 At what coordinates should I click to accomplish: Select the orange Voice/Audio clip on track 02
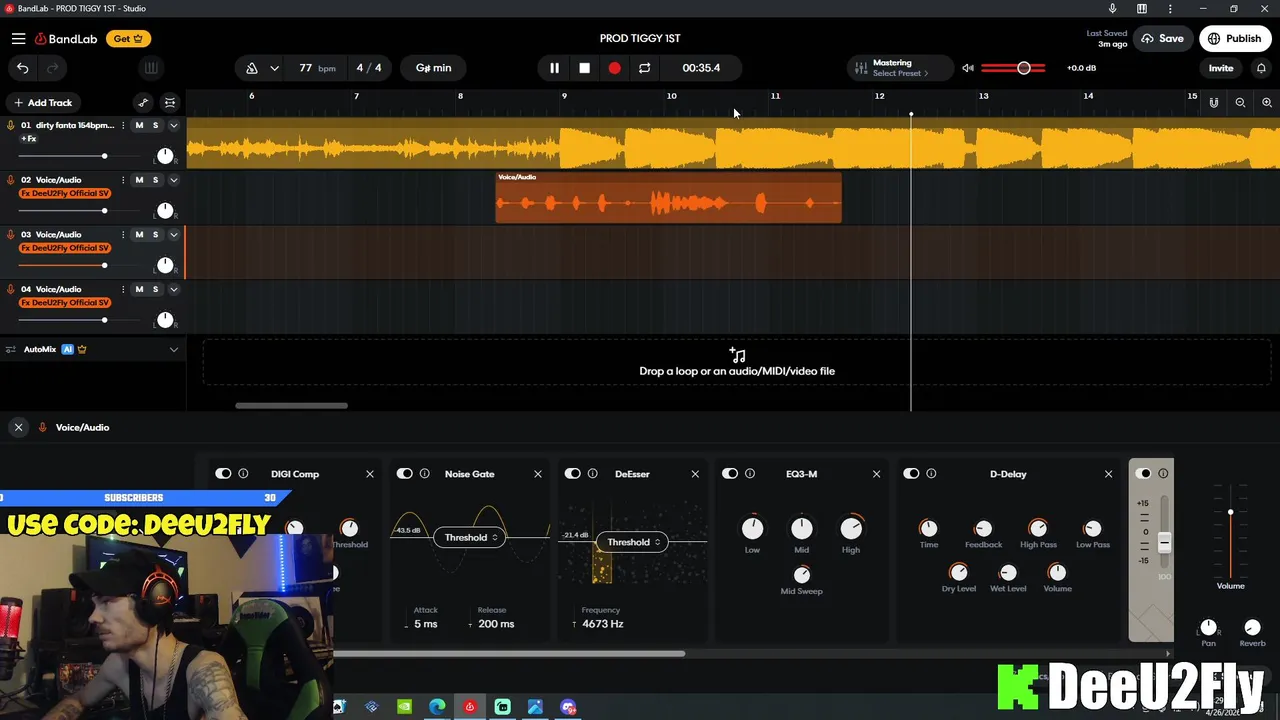pos(669,198)
